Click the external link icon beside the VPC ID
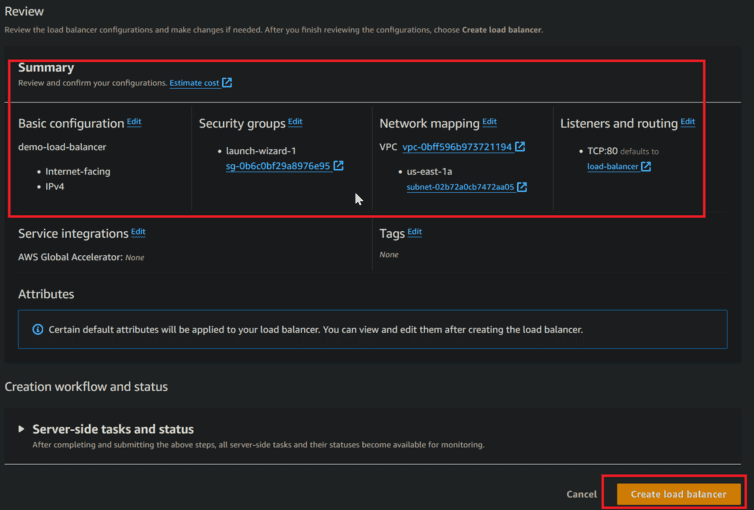This screenshot has width=754, height=510. (x=520, y=147)
